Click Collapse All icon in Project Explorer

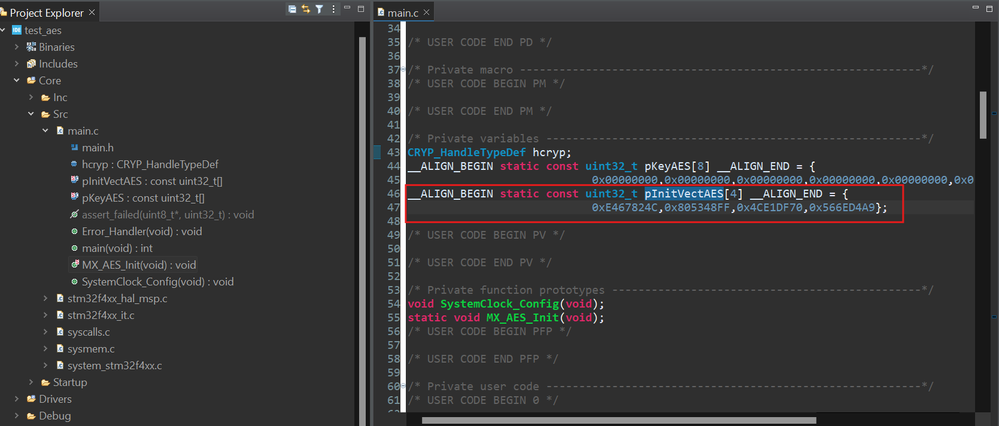point(292,9)
